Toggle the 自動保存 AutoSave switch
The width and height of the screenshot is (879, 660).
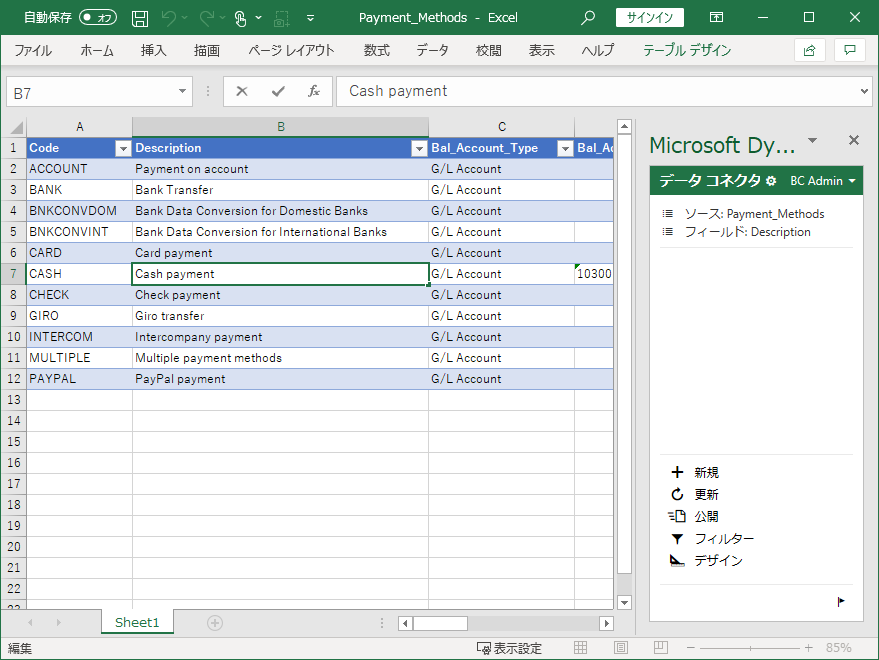click(x=98, y=18)
